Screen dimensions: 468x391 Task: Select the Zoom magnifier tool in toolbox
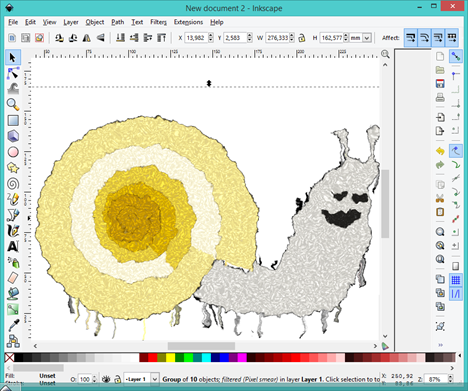pos(13,104)
